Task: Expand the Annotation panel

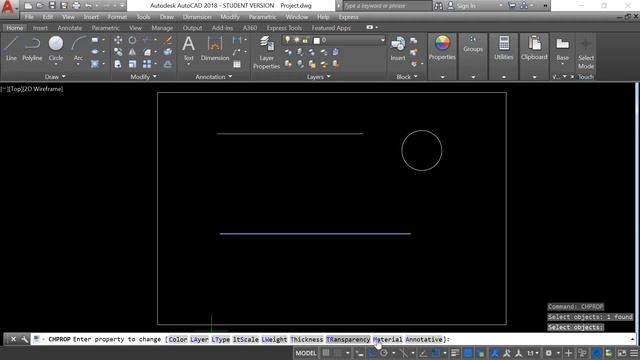Action: tap(213, 77)
